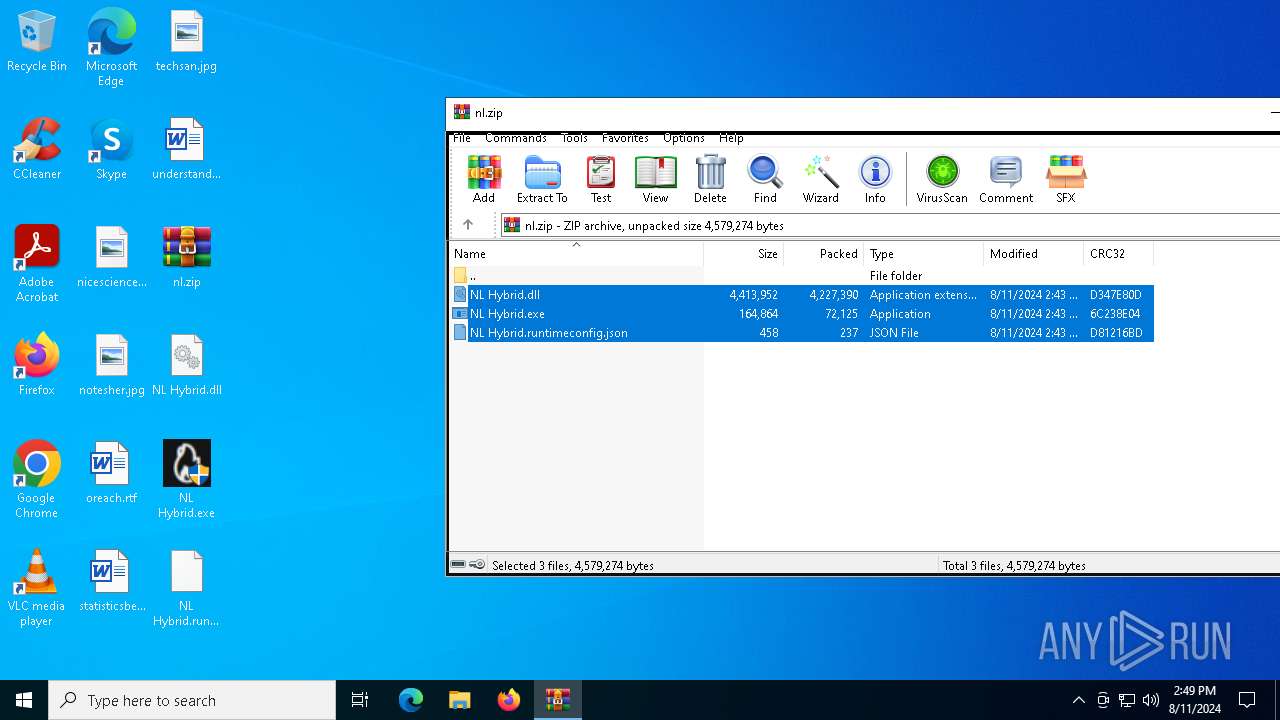Open File Explorer from the taskbar
Image resolution: width=1280 pixels, height=720 pixels.
(459, 700)
